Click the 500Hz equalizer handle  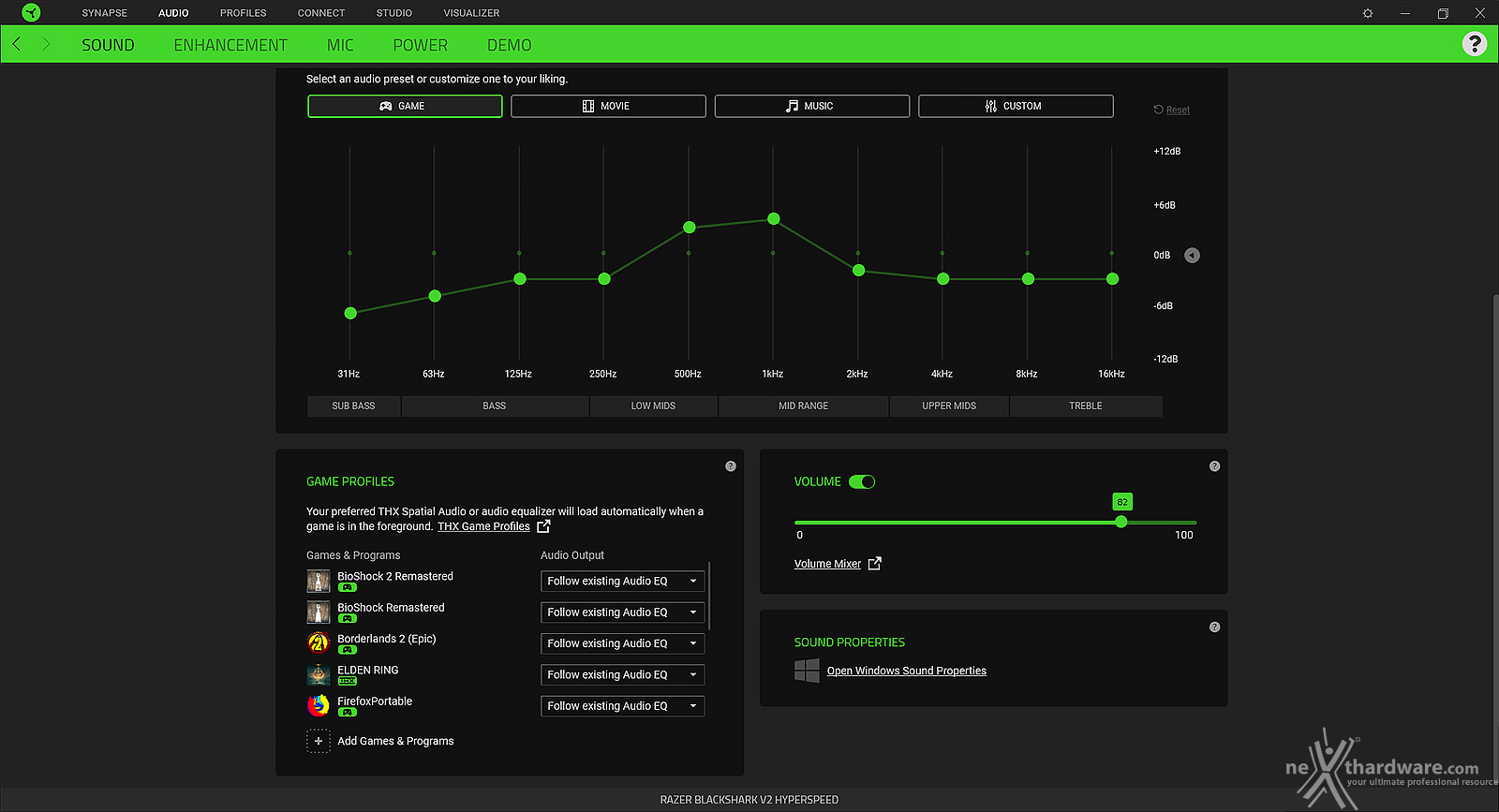coord(690,227)
